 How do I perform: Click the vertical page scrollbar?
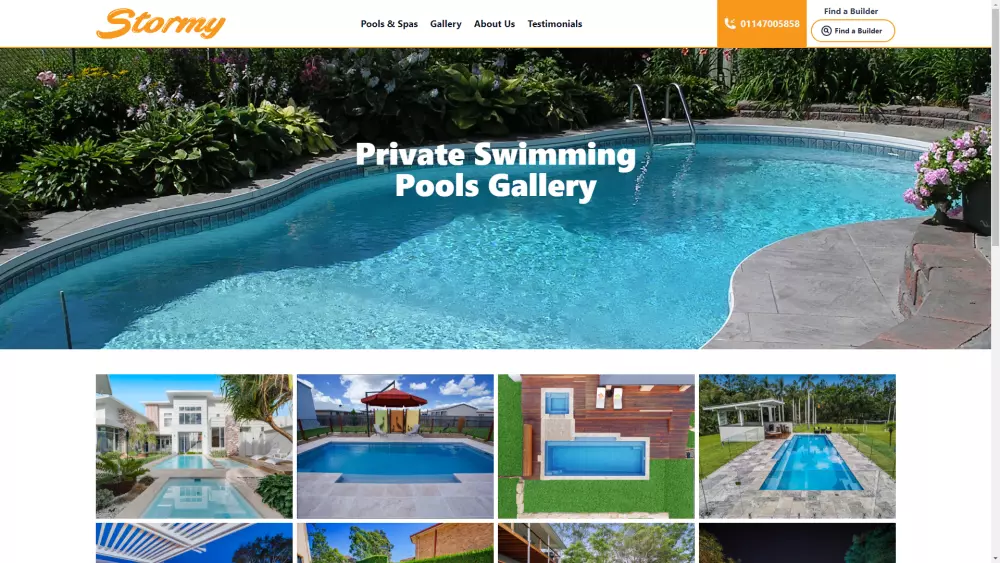pos(996,281)
